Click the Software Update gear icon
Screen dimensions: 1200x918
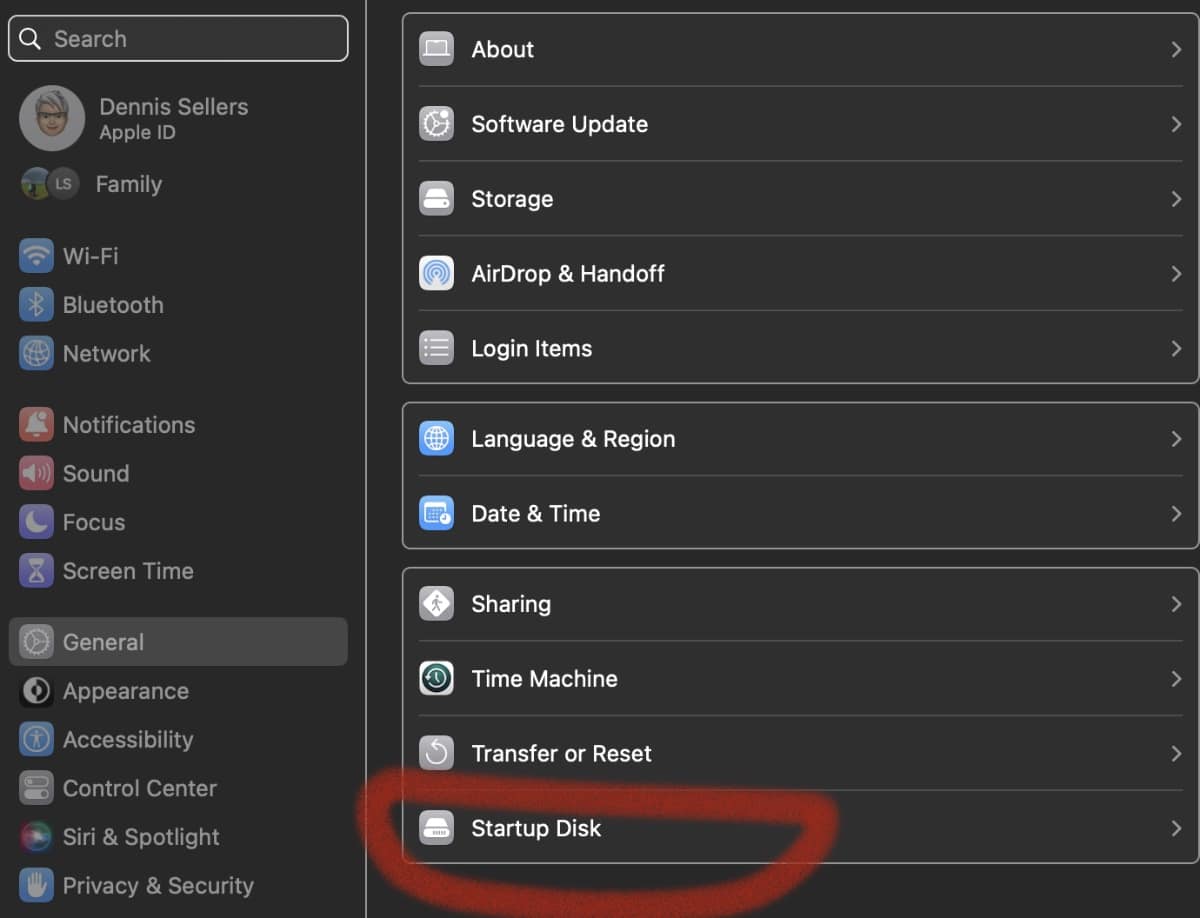coord(436,124)
